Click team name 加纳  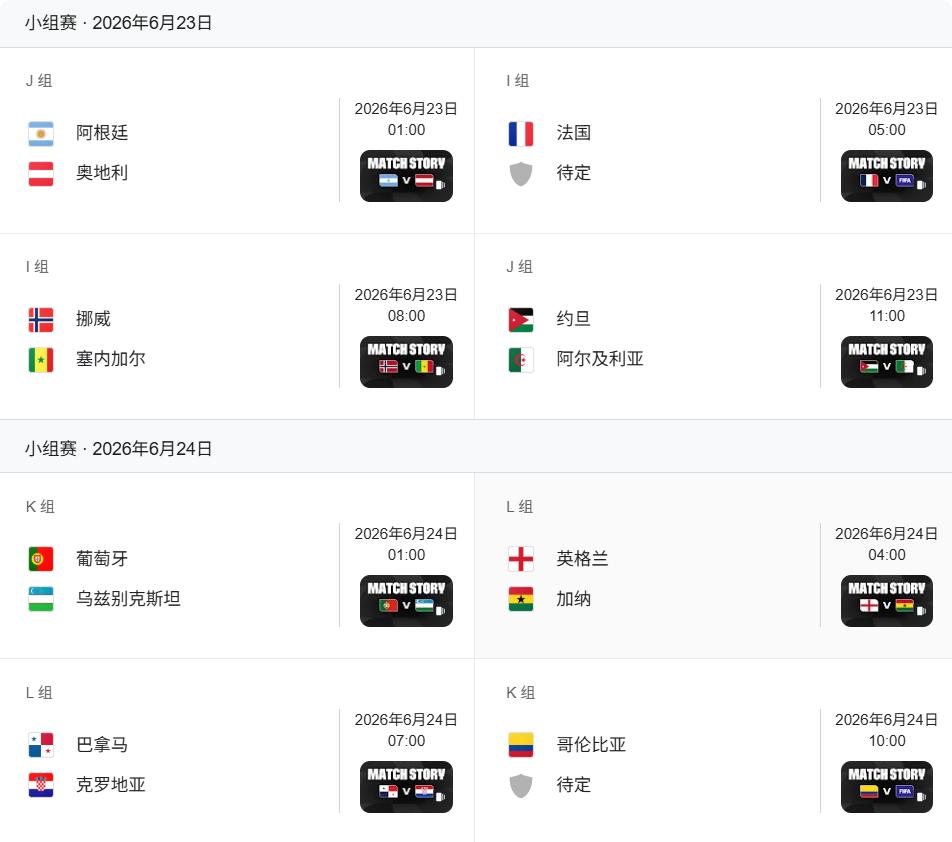tap(574, 599)
